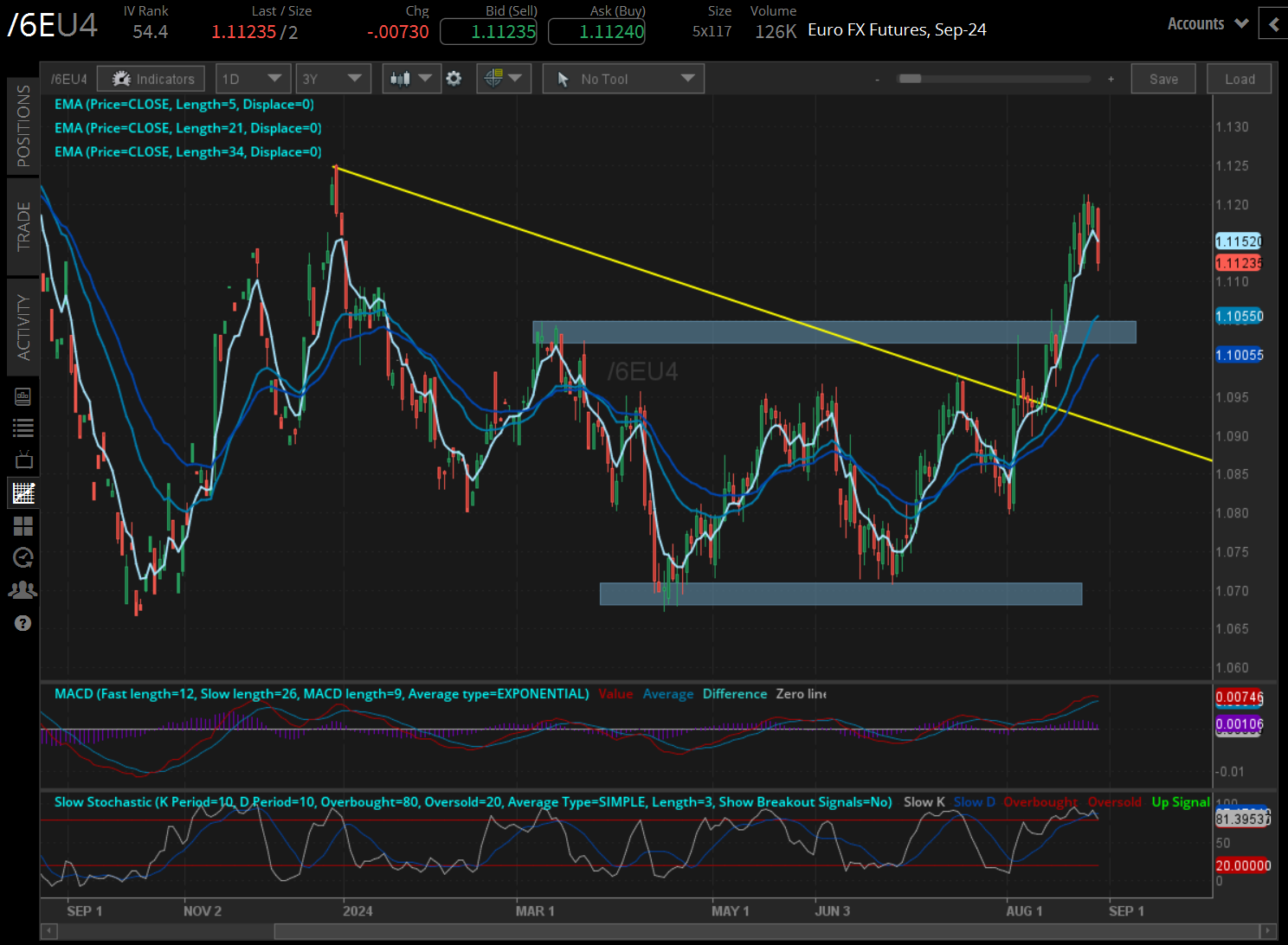Screen dimensions: 1288x945
Task: Switch to the TRADE side tab
Action: click(23, 226)
